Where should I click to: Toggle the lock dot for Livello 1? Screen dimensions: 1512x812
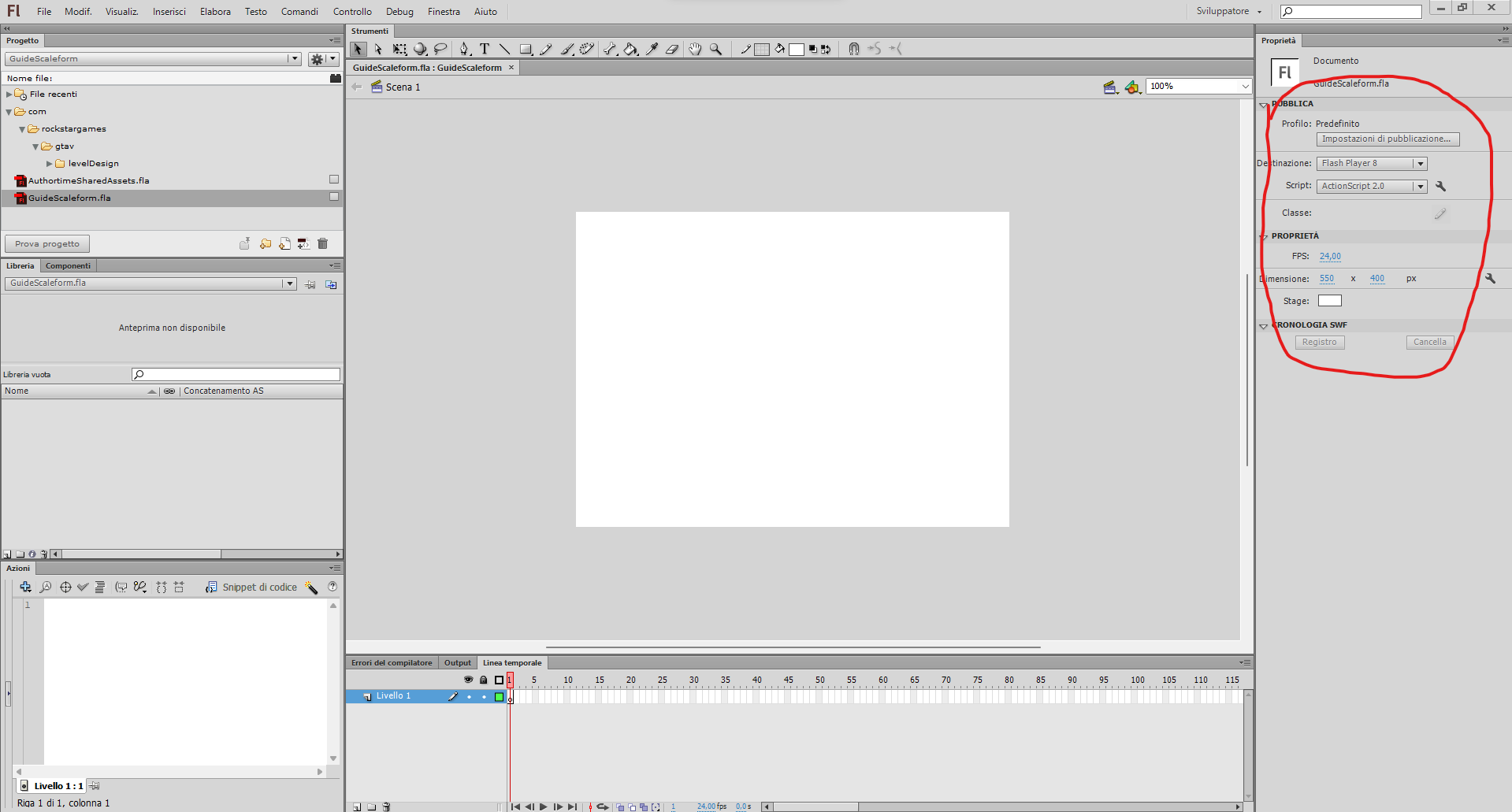pyautogui.click(x=484, y=697)
